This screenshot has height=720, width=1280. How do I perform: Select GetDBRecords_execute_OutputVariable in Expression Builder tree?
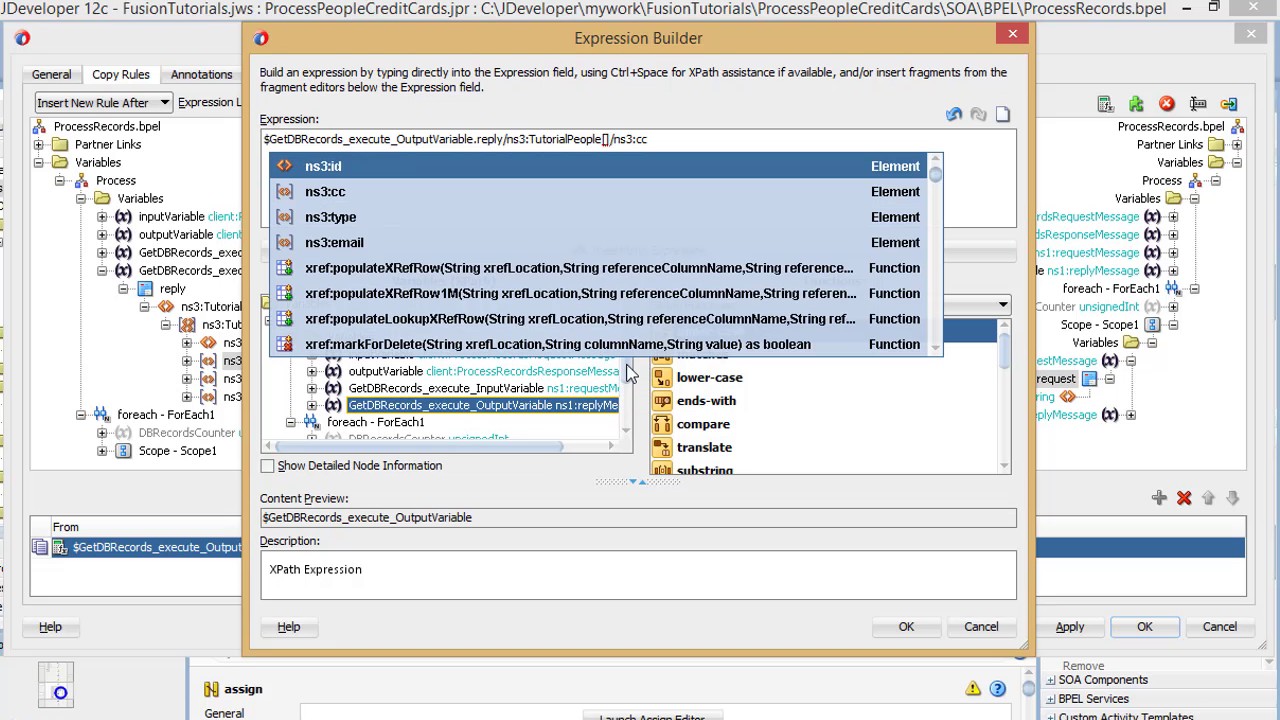[483, 405]
